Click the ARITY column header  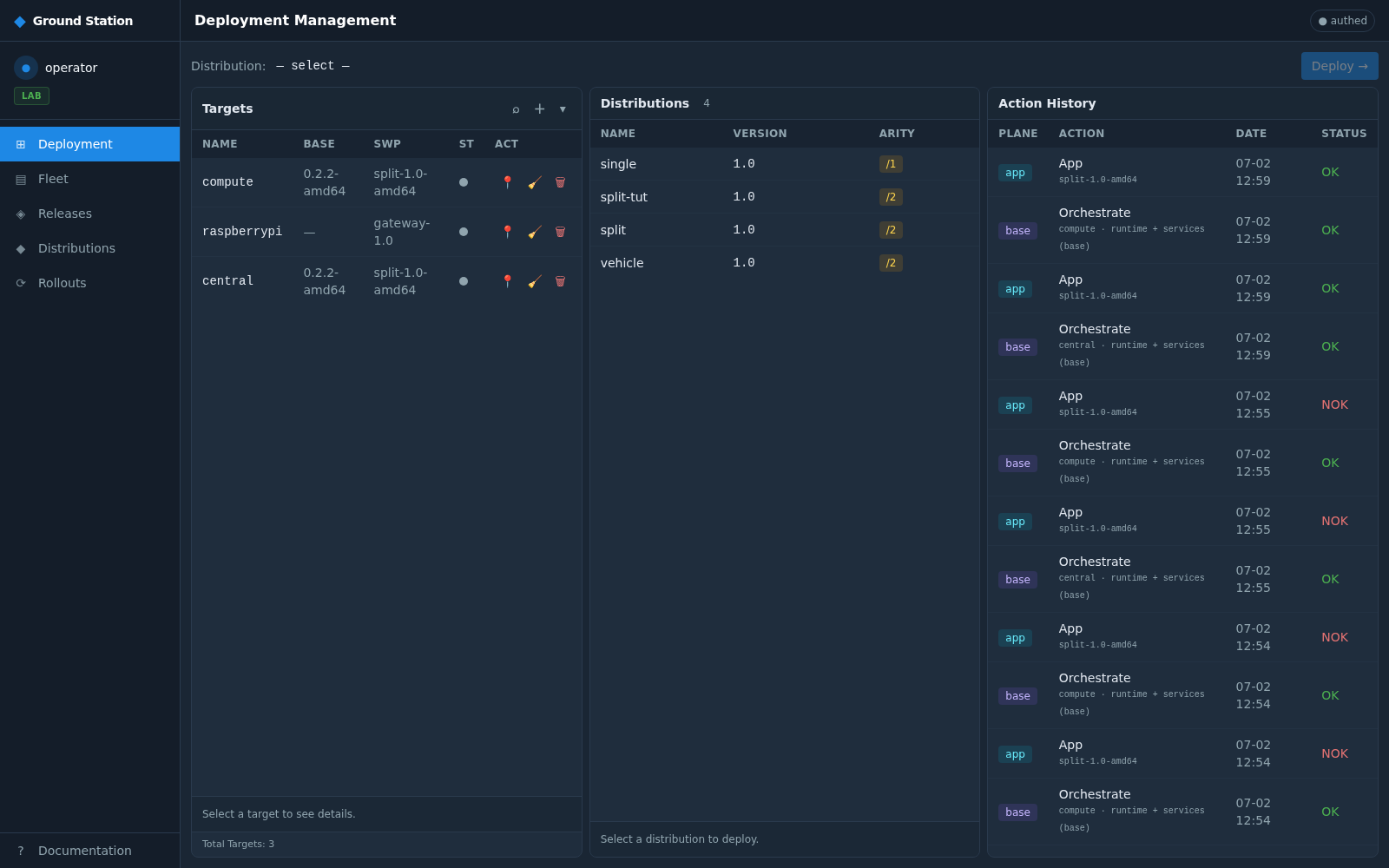(x=897, y=134)
